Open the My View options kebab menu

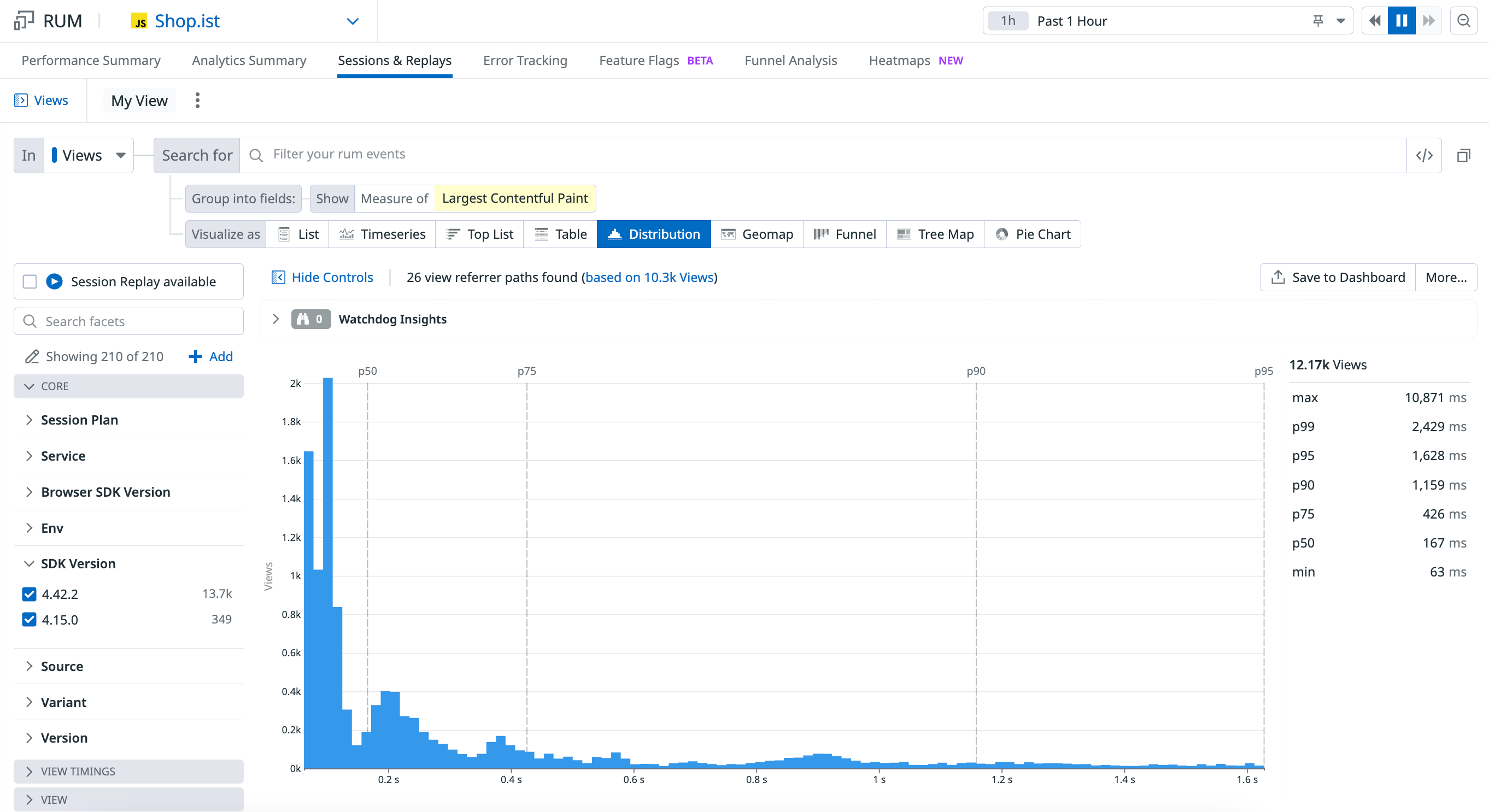[197, 101]
